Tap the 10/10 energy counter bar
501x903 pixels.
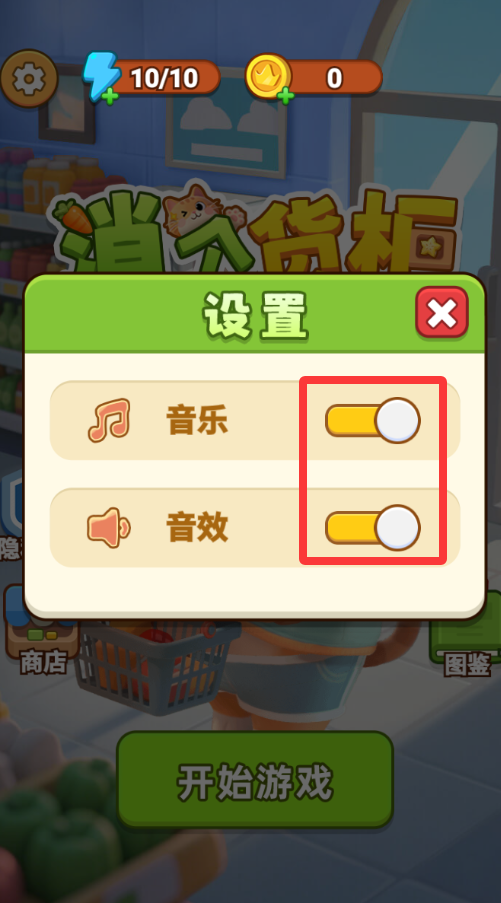pos(164,77)
